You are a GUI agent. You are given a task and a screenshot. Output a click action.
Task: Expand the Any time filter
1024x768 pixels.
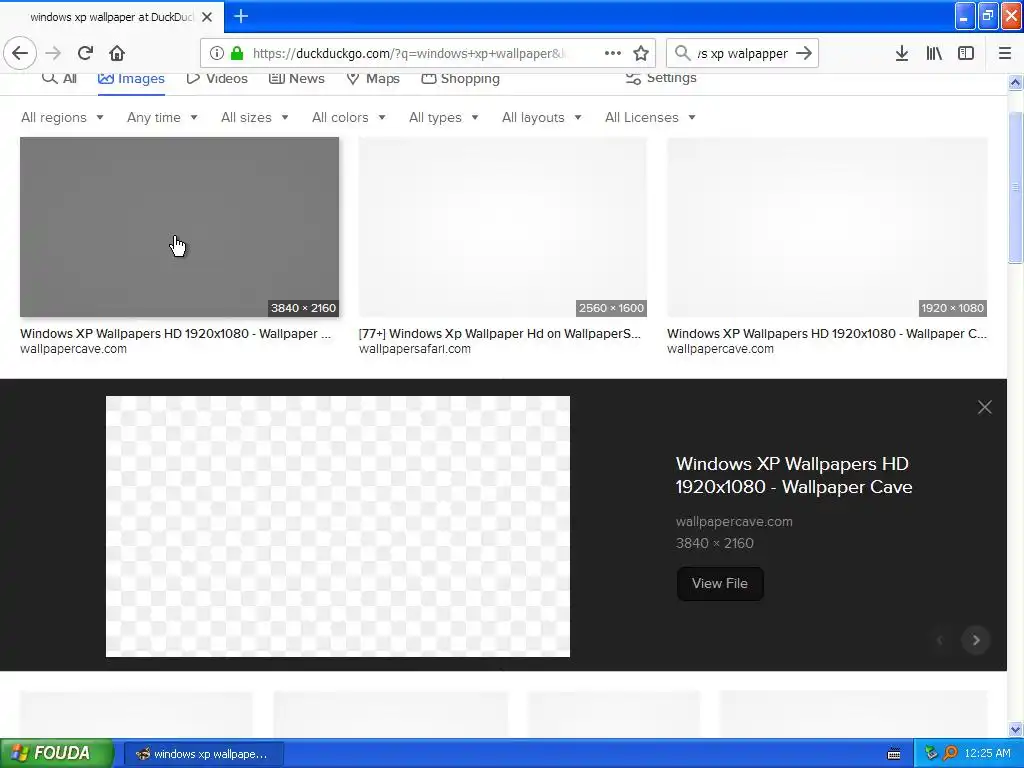(162, 118)
